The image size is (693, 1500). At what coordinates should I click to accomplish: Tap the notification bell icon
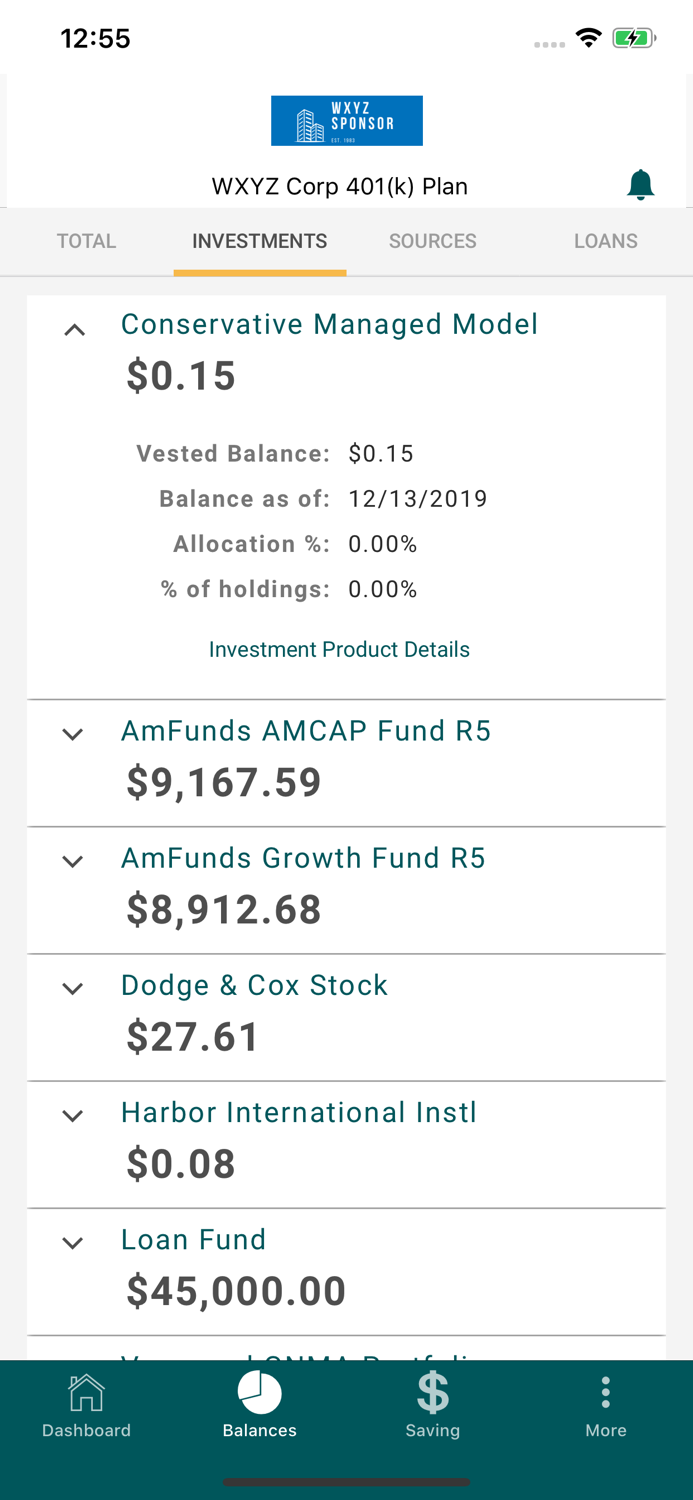(x=640, y=185)
